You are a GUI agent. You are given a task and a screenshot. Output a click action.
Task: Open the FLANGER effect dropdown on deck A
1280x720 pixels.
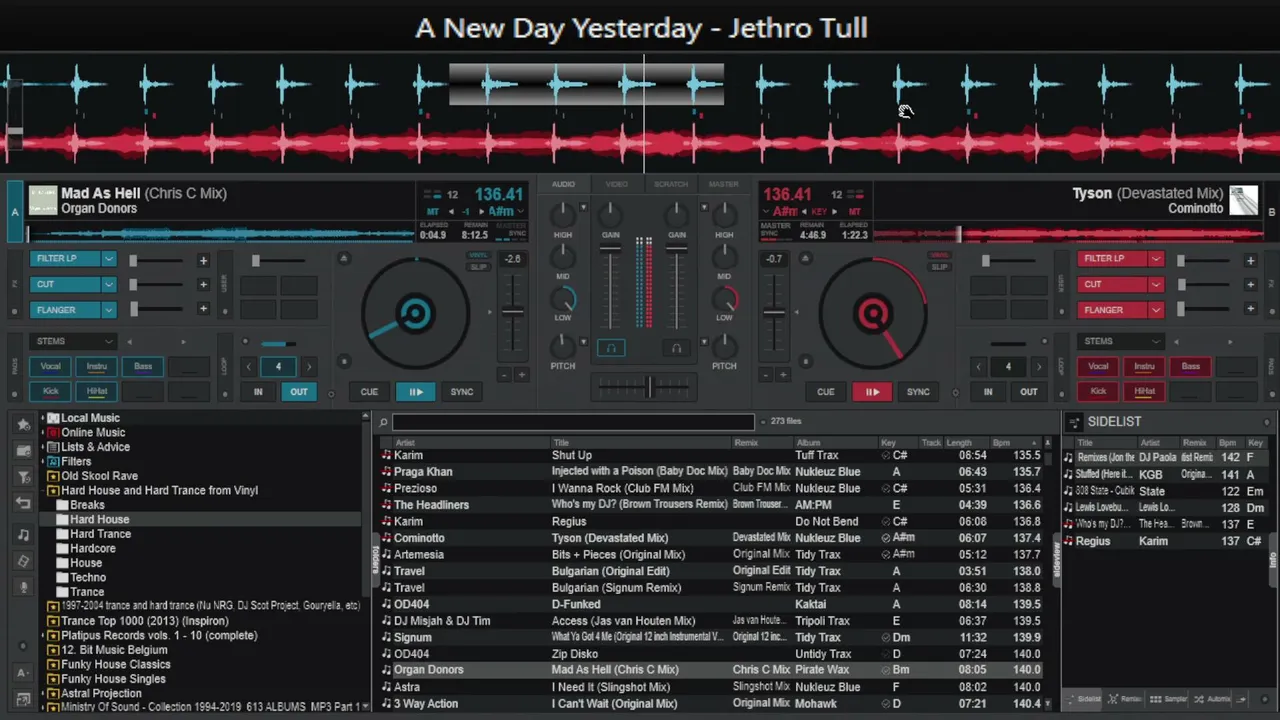[x=109, y=310]
